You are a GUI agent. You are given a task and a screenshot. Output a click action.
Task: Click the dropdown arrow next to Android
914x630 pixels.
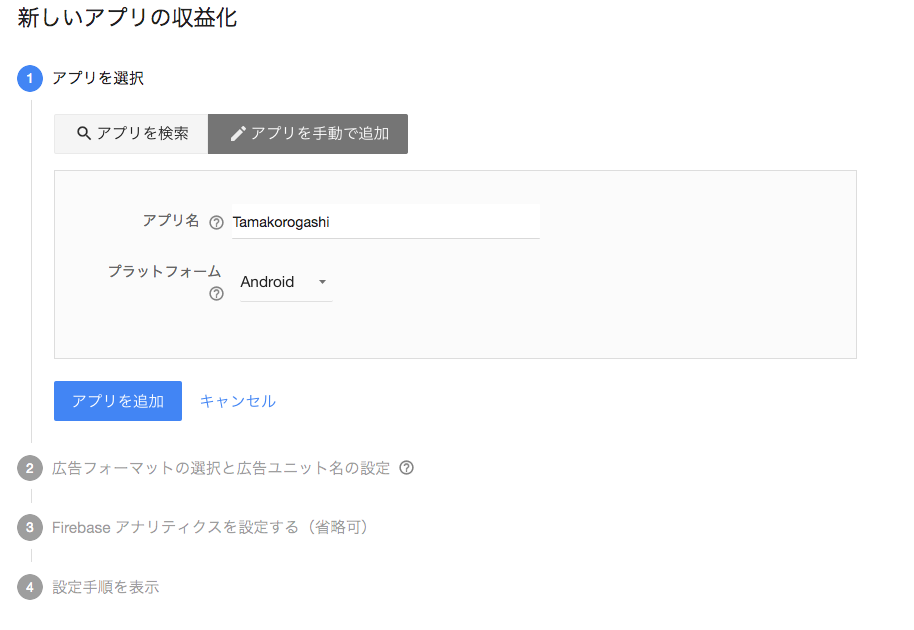coord(322,282)
